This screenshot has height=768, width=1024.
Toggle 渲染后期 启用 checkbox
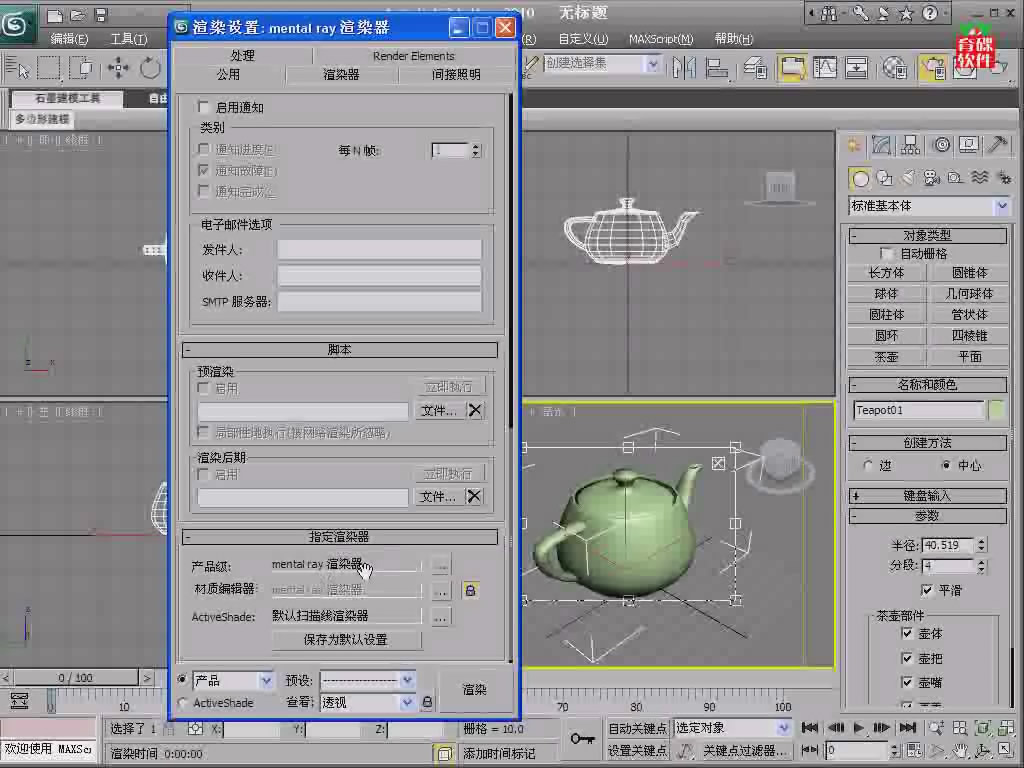pyautogui.click(x=203, y=474)
